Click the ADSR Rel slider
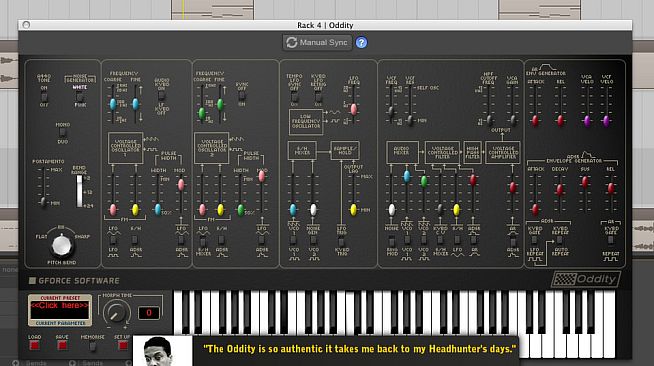This screenshot has height=366, width=654. [611, 188]
